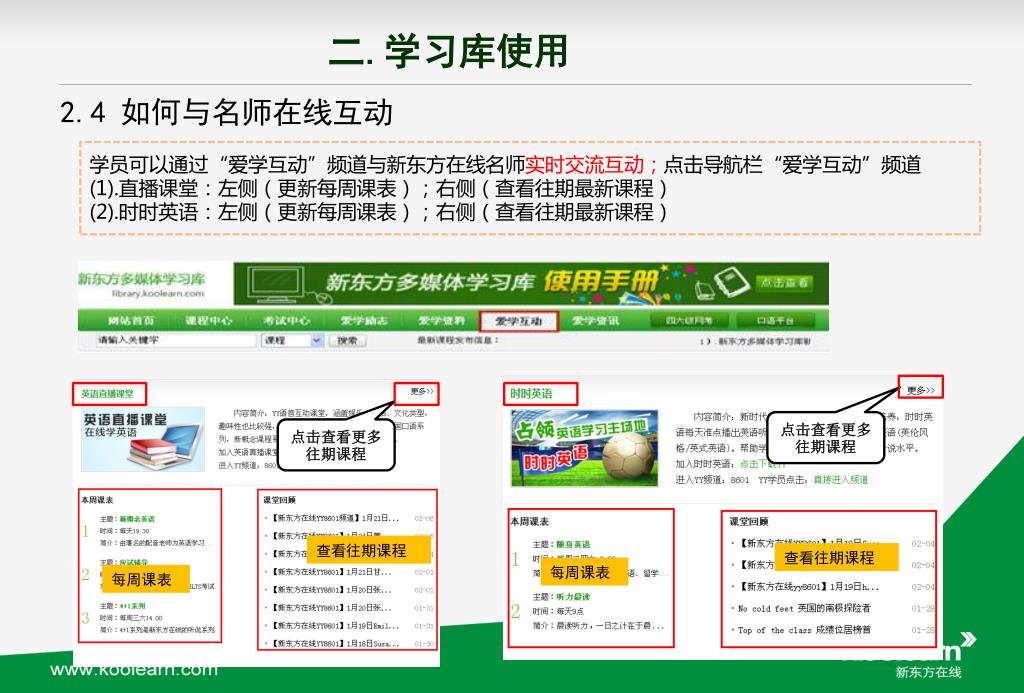Image resolution: width=1024 pixels, height=693 pixels.
Task: Click 课堂回顾 heading under 时时英语
Action: (x=749, y=521)
